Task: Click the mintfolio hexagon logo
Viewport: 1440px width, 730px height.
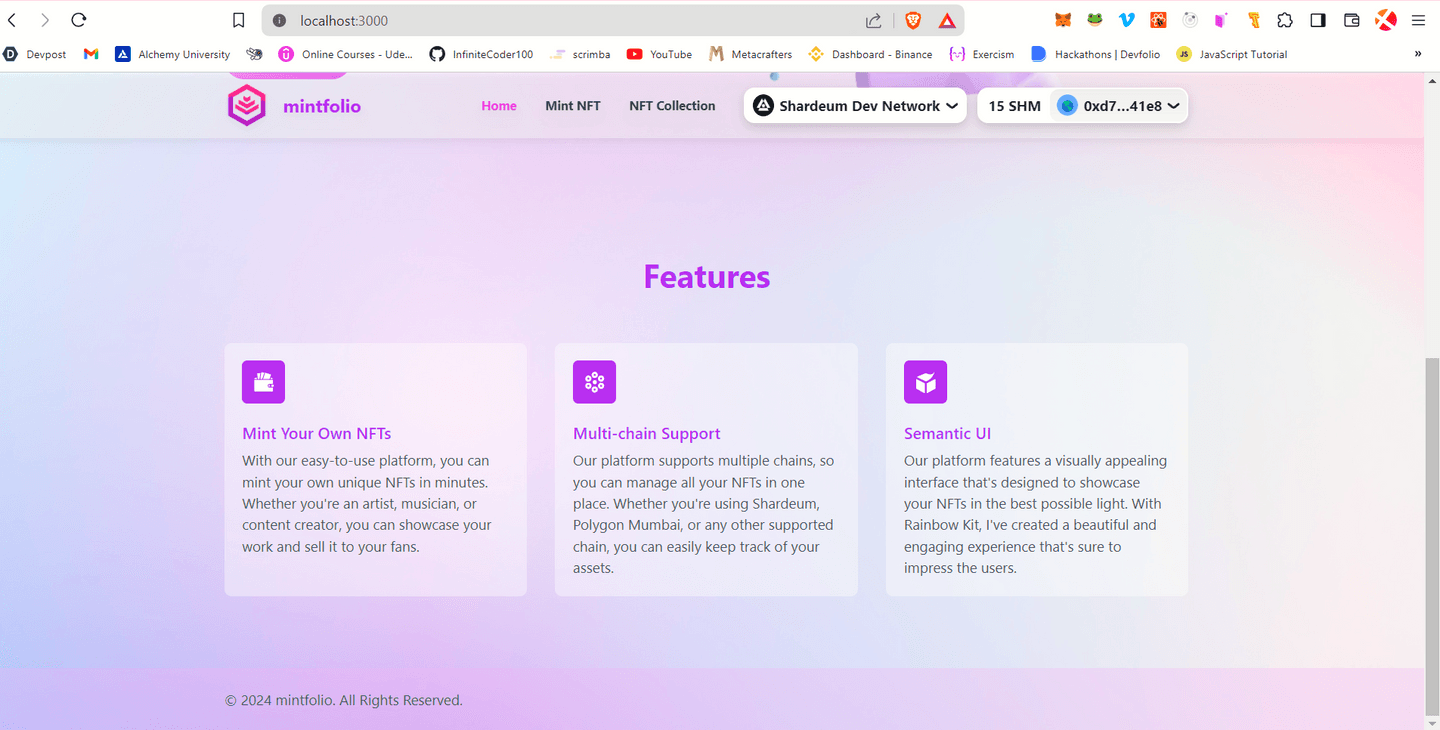Action: coord(246,105)
